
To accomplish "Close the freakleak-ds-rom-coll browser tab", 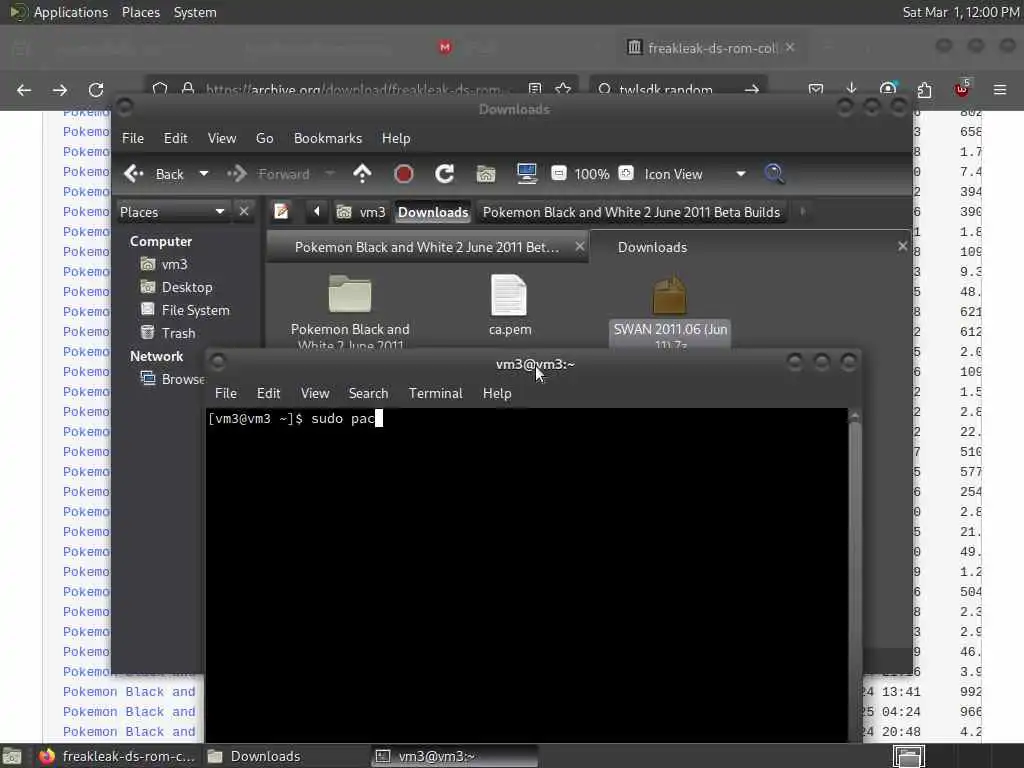I will tap(790, 47).
